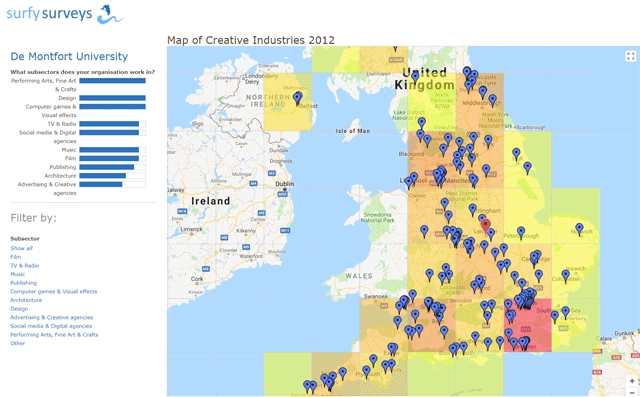Click the Design bar in the chart
The height and width of the screenshot is (397, 640).
pyautogui.click(x=112, y=98)
